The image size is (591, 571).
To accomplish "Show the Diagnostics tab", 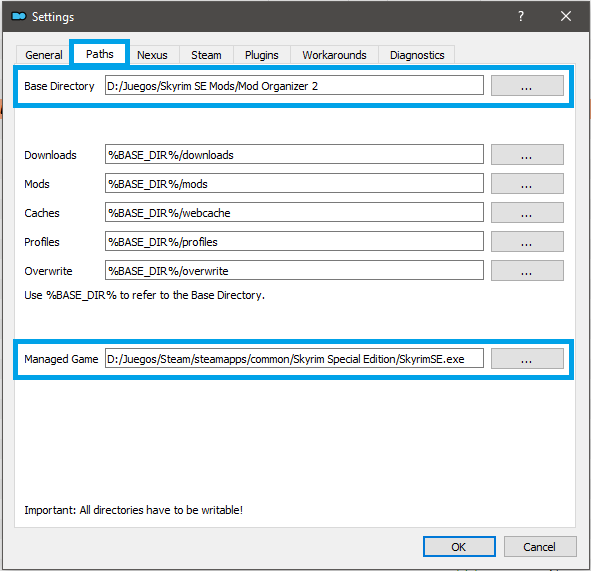I will 417,55.
